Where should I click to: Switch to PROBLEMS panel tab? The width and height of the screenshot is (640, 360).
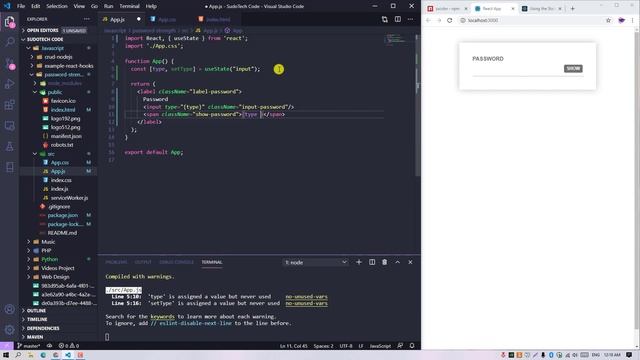click(116, 262)
